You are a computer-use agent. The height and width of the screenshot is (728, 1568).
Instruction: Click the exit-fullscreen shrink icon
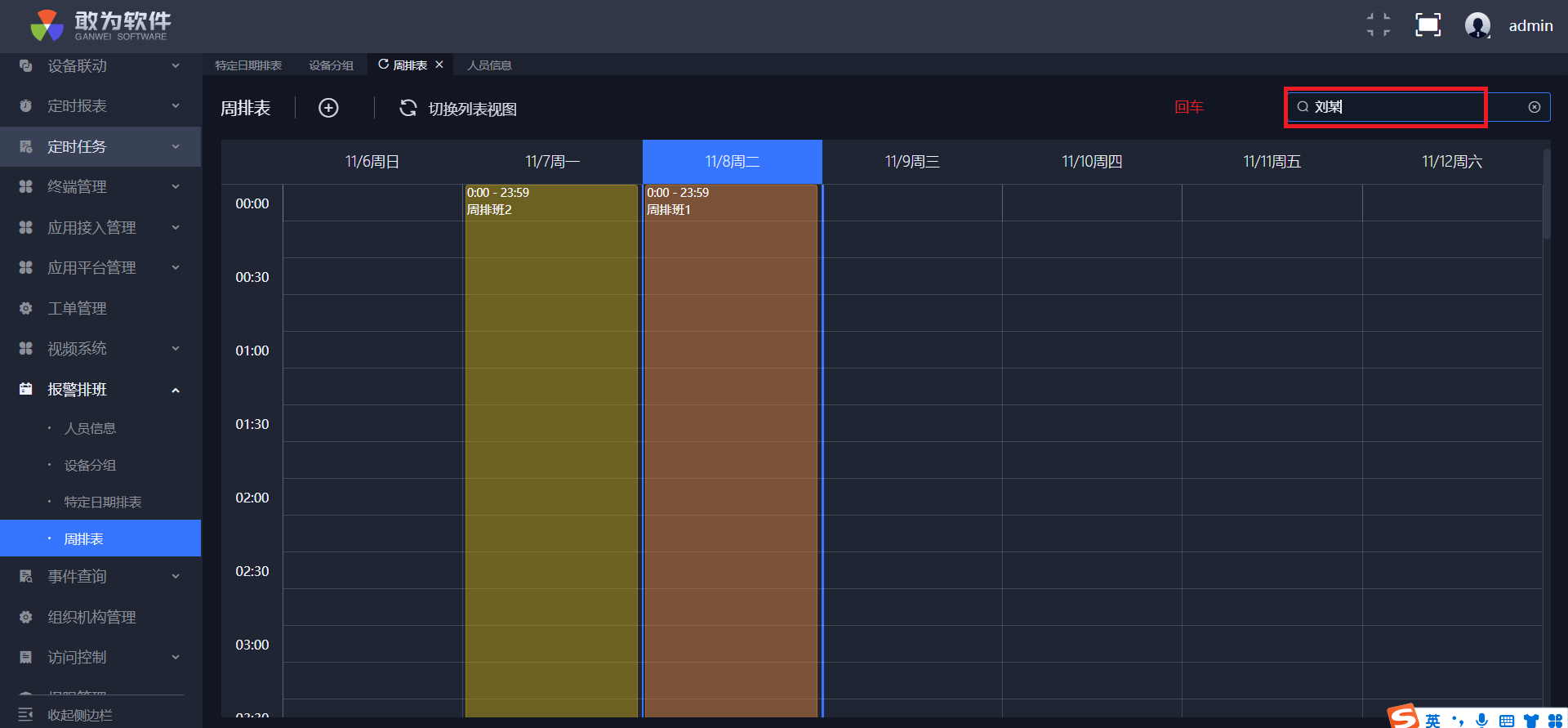point(1379,25)
